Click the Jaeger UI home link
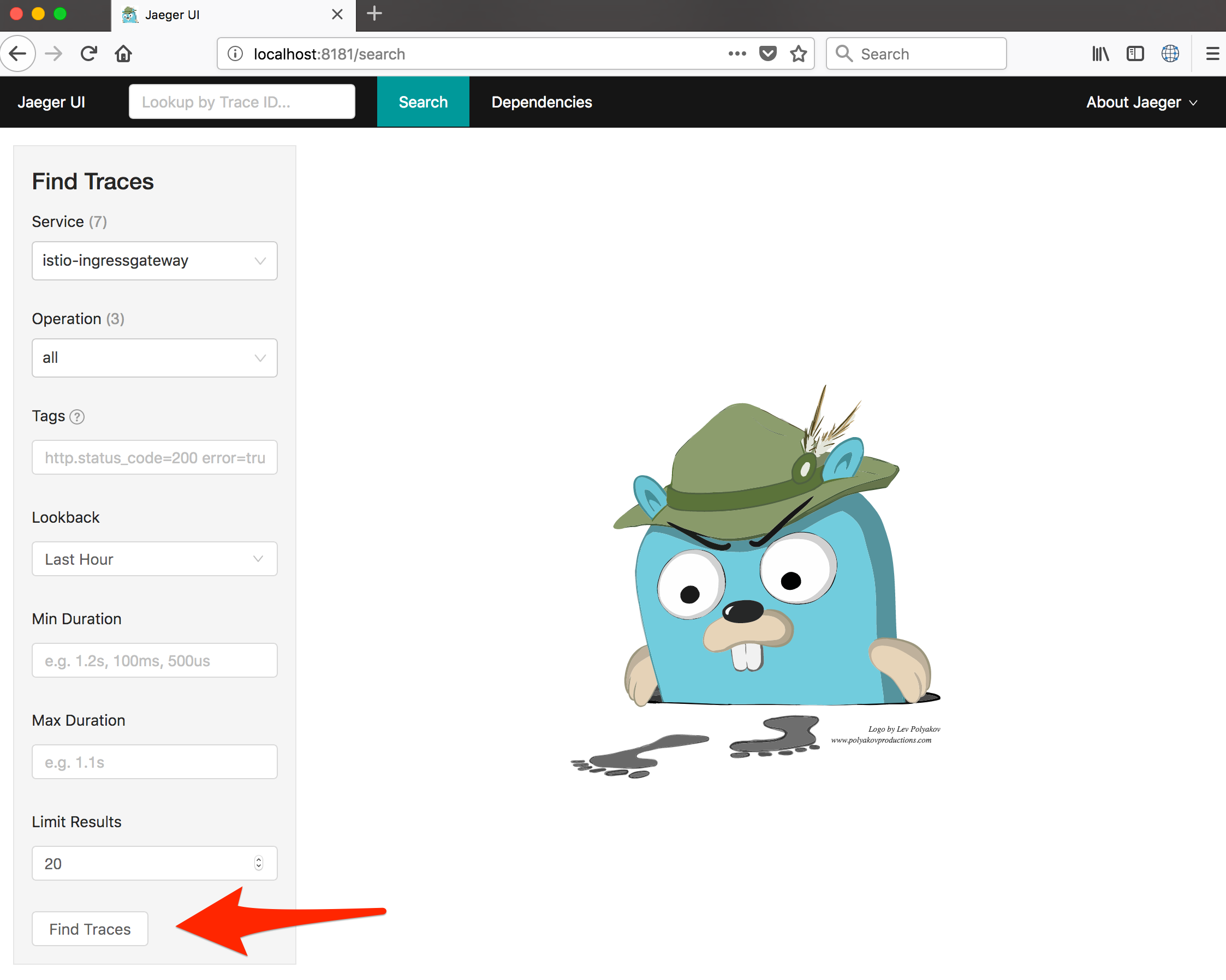Image resolution: width=1226 pixels, height=980 pixels. click(x=51, y=103)
